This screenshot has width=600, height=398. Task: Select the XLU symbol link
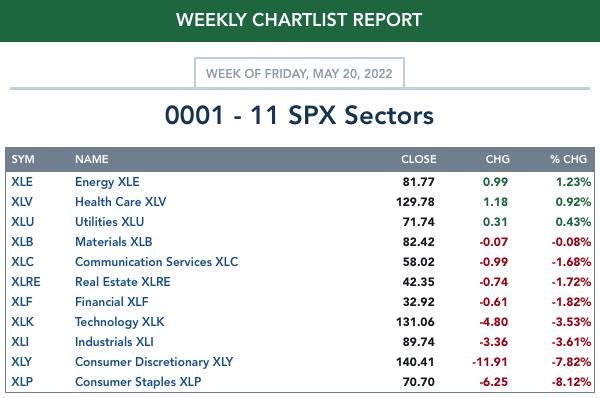pos(23,222)
